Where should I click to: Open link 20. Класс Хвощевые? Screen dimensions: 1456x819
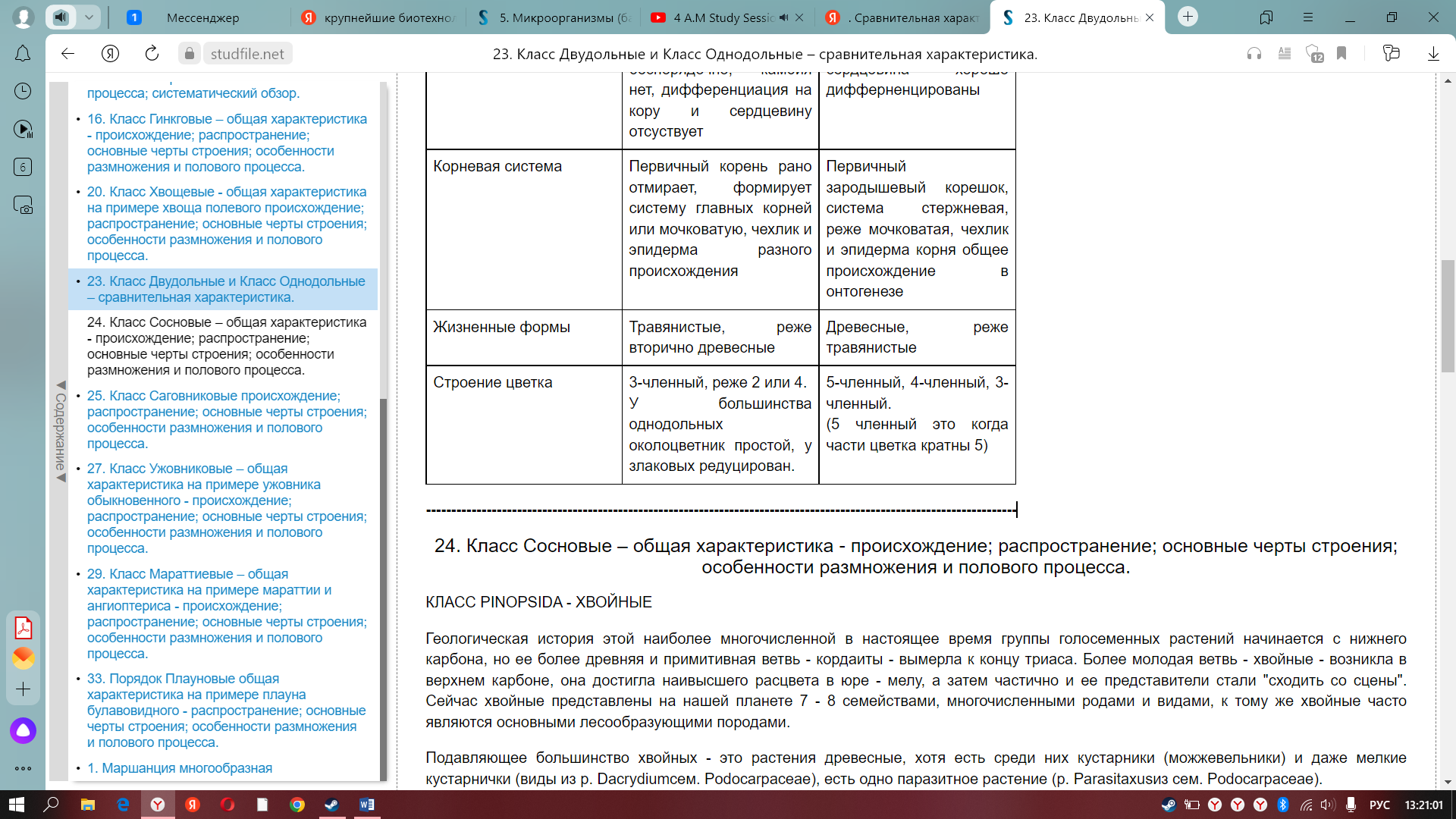point(227,224)
